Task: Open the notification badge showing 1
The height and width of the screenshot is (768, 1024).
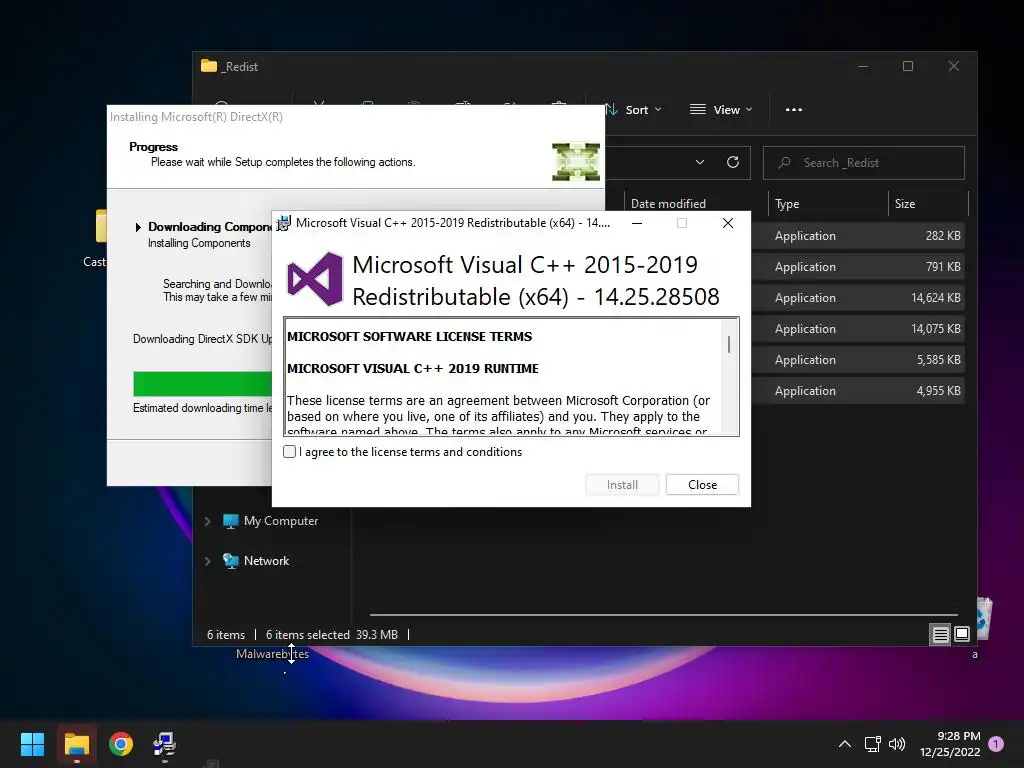Action: [996, 744]
